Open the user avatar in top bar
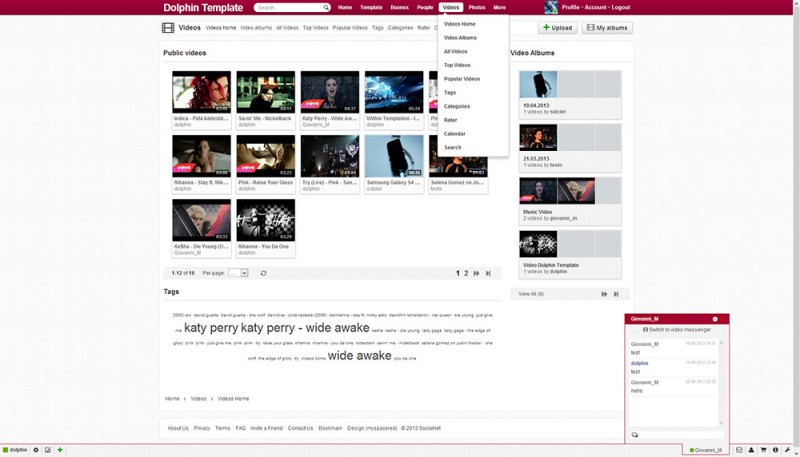Image resolution: width=800 pixels, height=457 pixels. click(x=551, y=7)
